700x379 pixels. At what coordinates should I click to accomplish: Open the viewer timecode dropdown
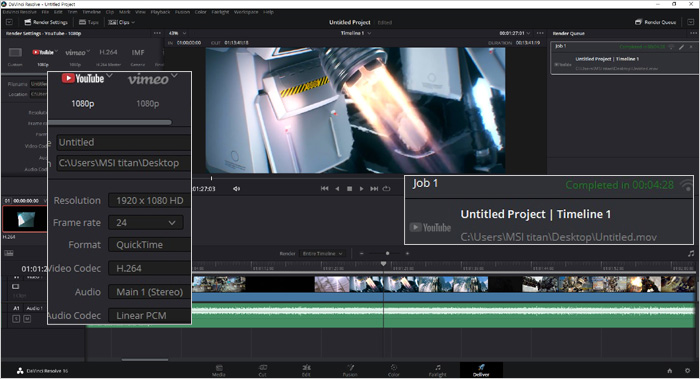515,33
